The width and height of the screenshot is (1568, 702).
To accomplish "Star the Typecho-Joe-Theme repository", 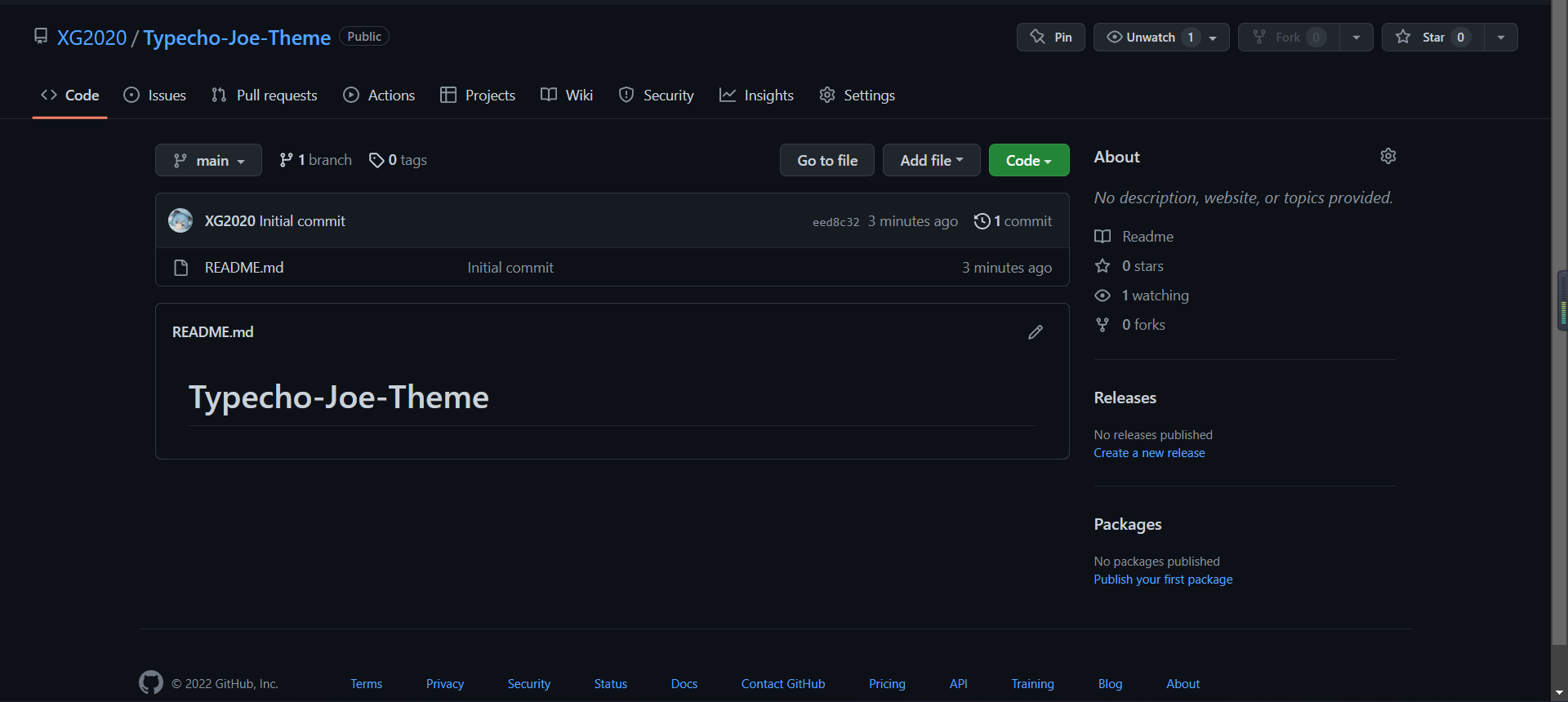I will point(1433,38).
